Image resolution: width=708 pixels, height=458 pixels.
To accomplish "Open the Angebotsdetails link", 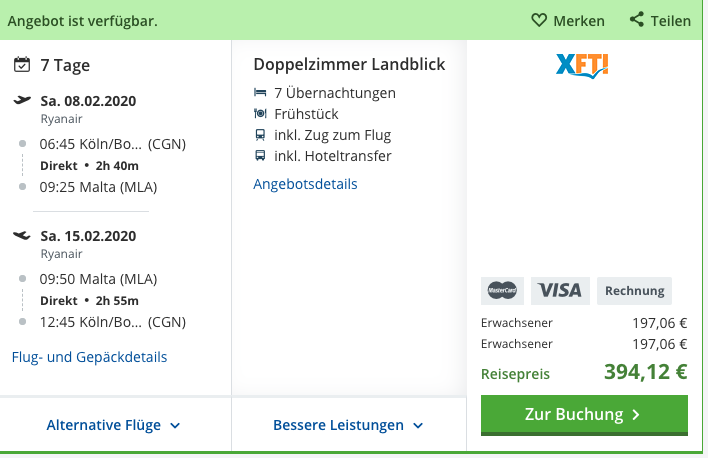I will click(x=305, y=184).
